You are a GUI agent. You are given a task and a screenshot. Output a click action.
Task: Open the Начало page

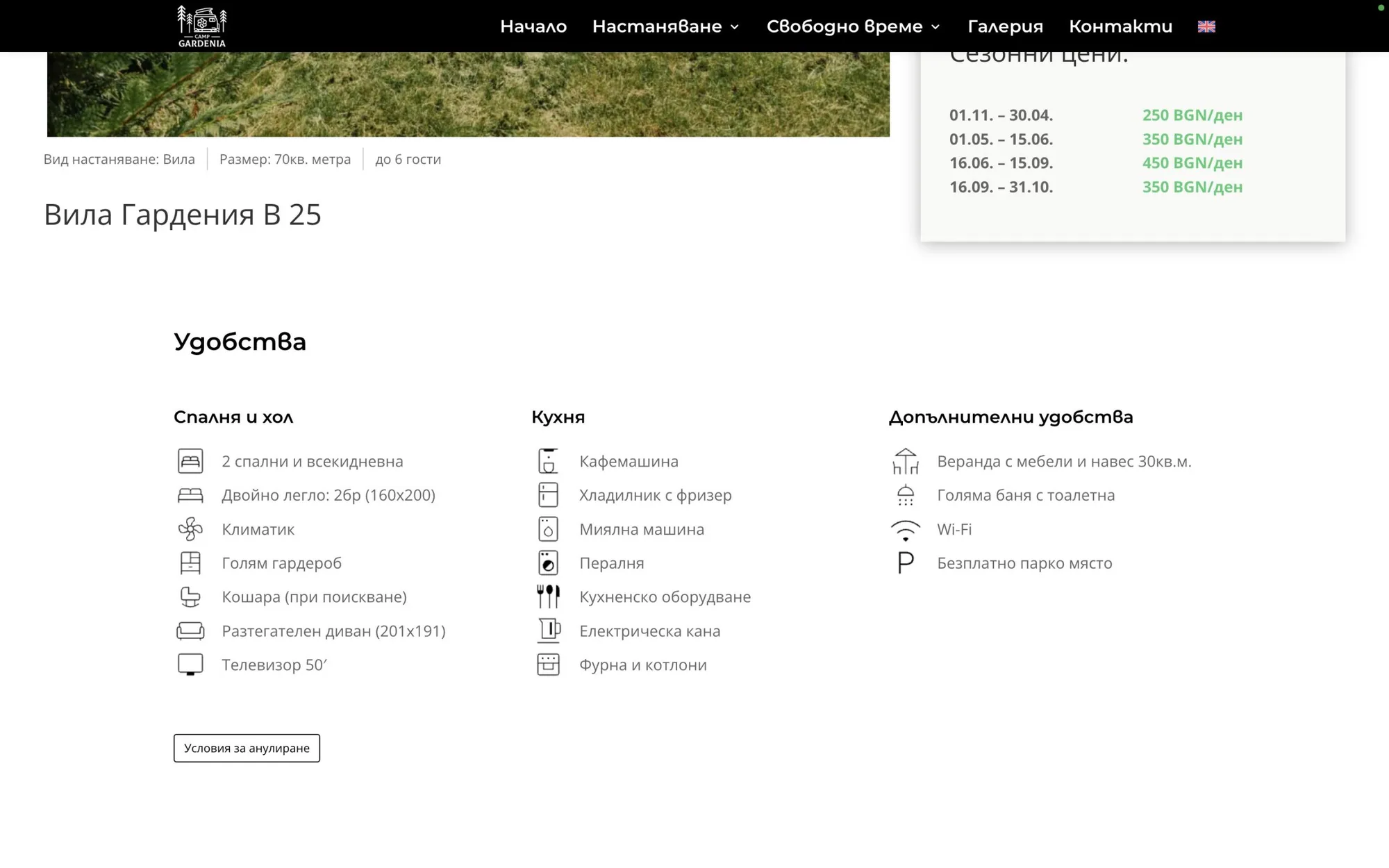click(533, 26)
